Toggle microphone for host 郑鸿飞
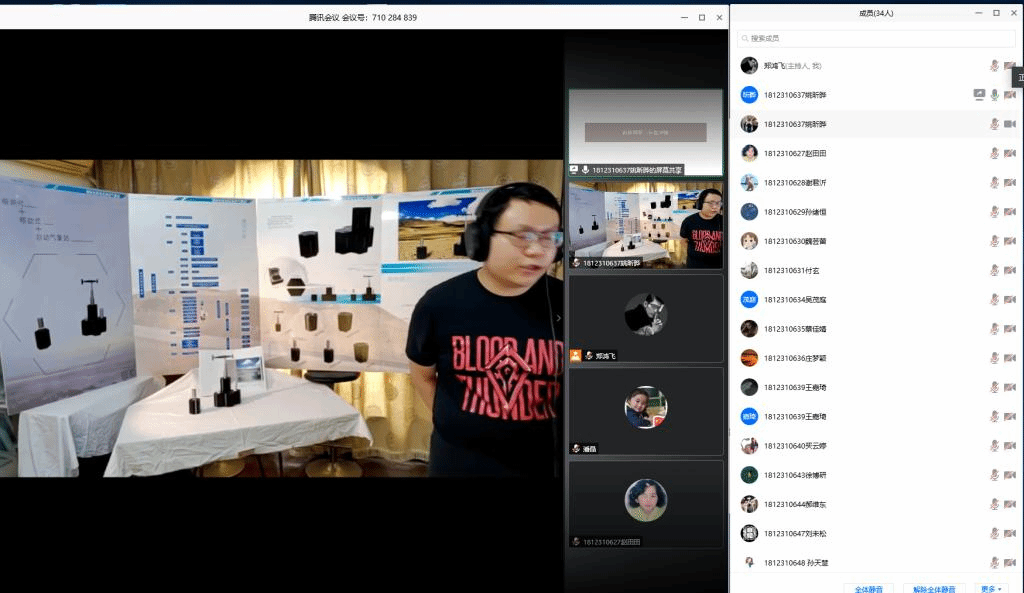The height and width of the screenshot is (593, 1024). pyautogui.click(x=994, y=66)
